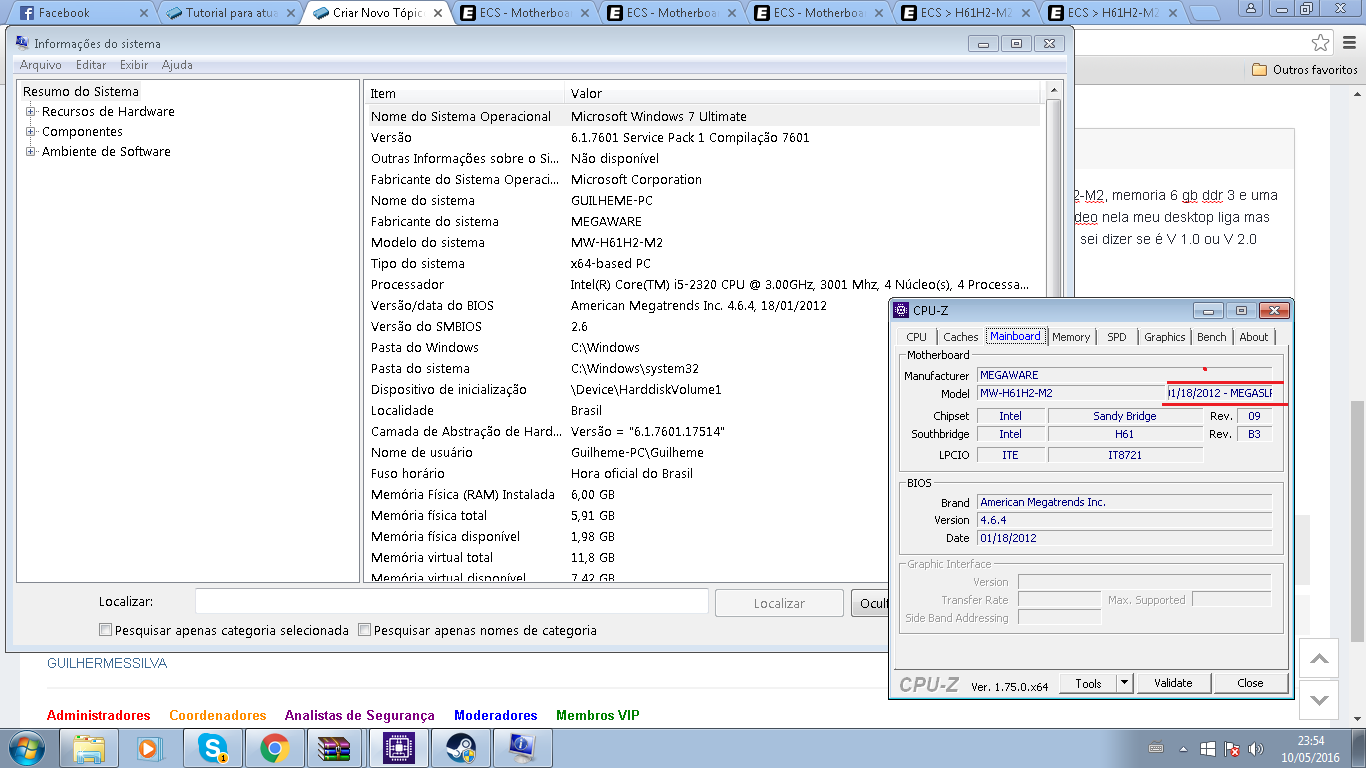1366x768 pixels.
Task: Open the Windows Start menu
Action: pos(26,748)
